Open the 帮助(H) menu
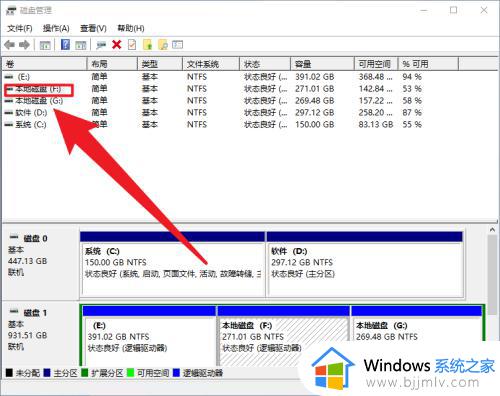The image size is (500, 396). pos(131,29)
